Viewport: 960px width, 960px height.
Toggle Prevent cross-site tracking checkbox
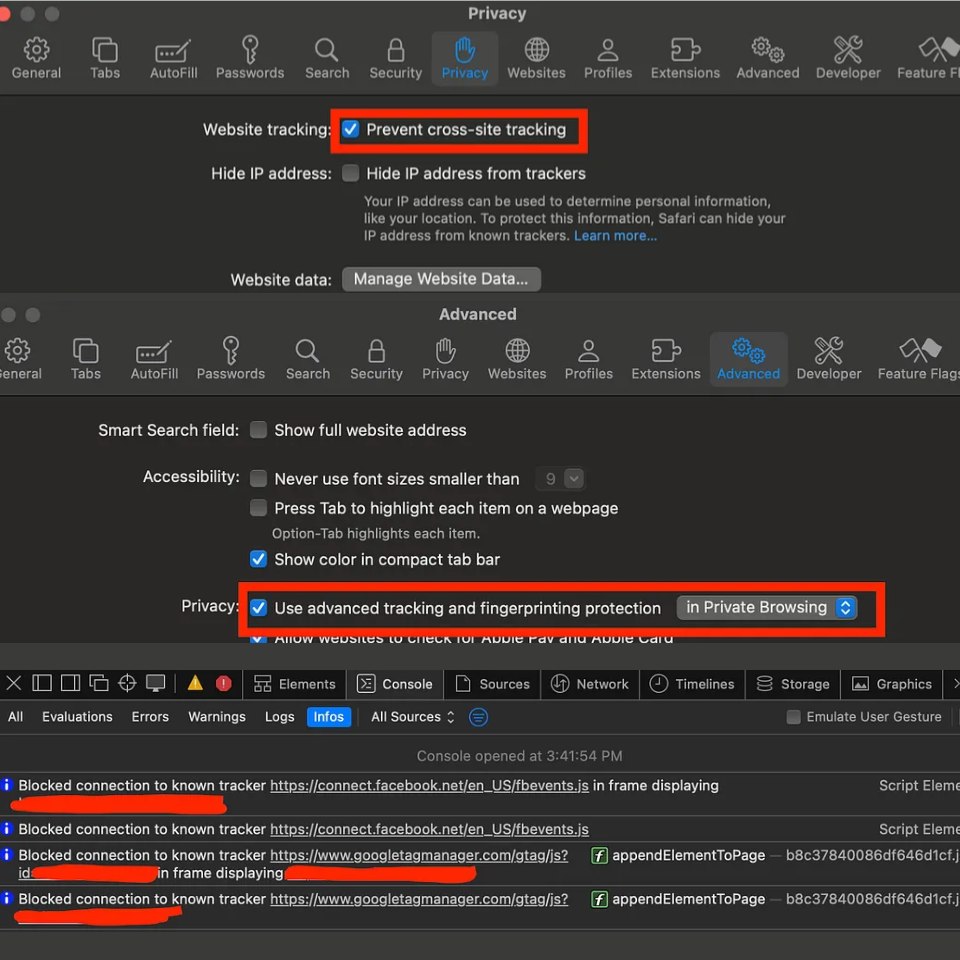tap(350, 129)
